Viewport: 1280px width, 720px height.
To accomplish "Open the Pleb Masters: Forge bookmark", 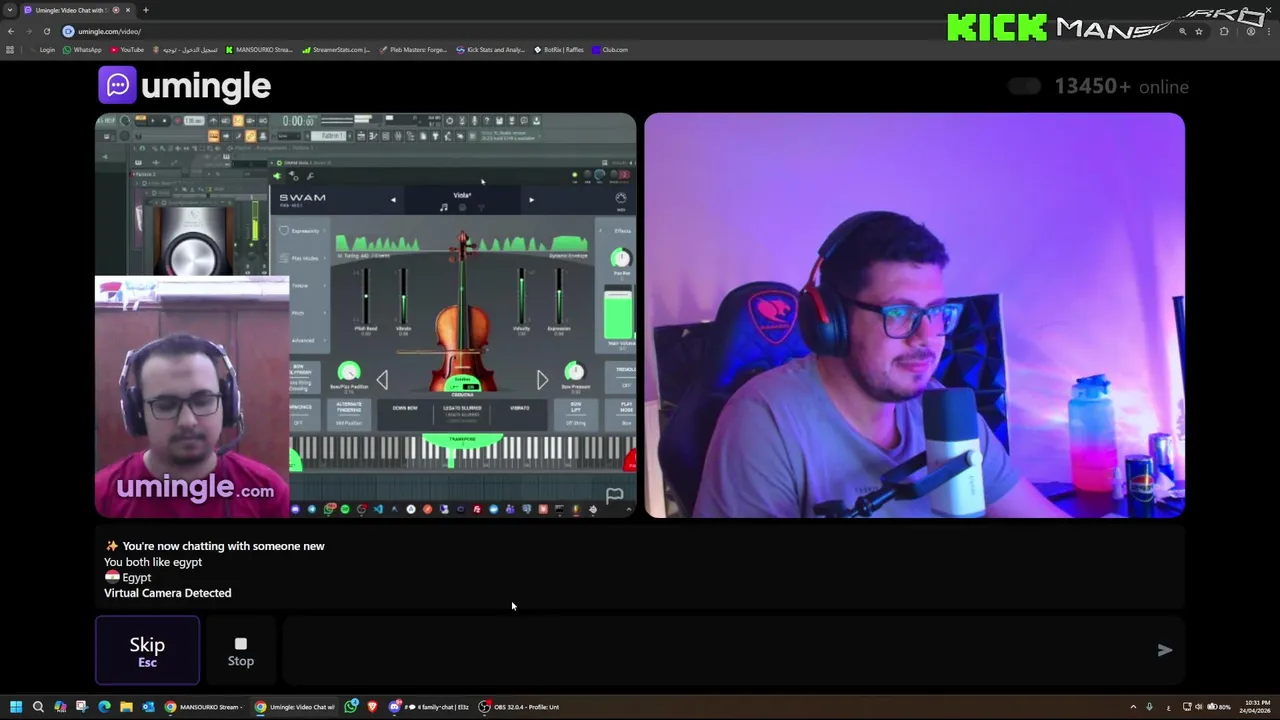I will pos(413,49).
